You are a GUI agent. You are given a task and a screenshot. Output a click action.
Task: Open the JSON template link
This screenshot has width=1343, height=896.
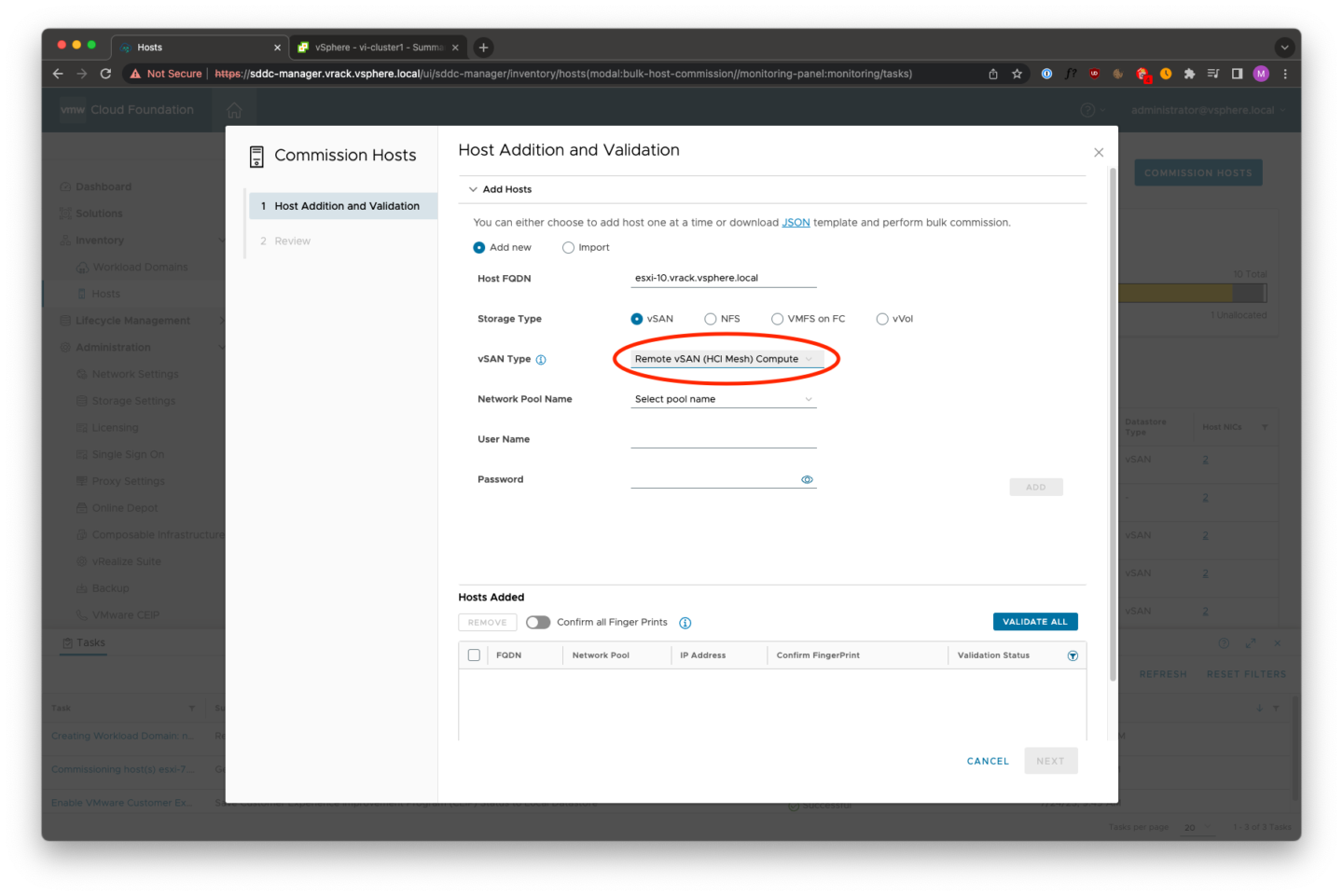click(x=796, y=222)
